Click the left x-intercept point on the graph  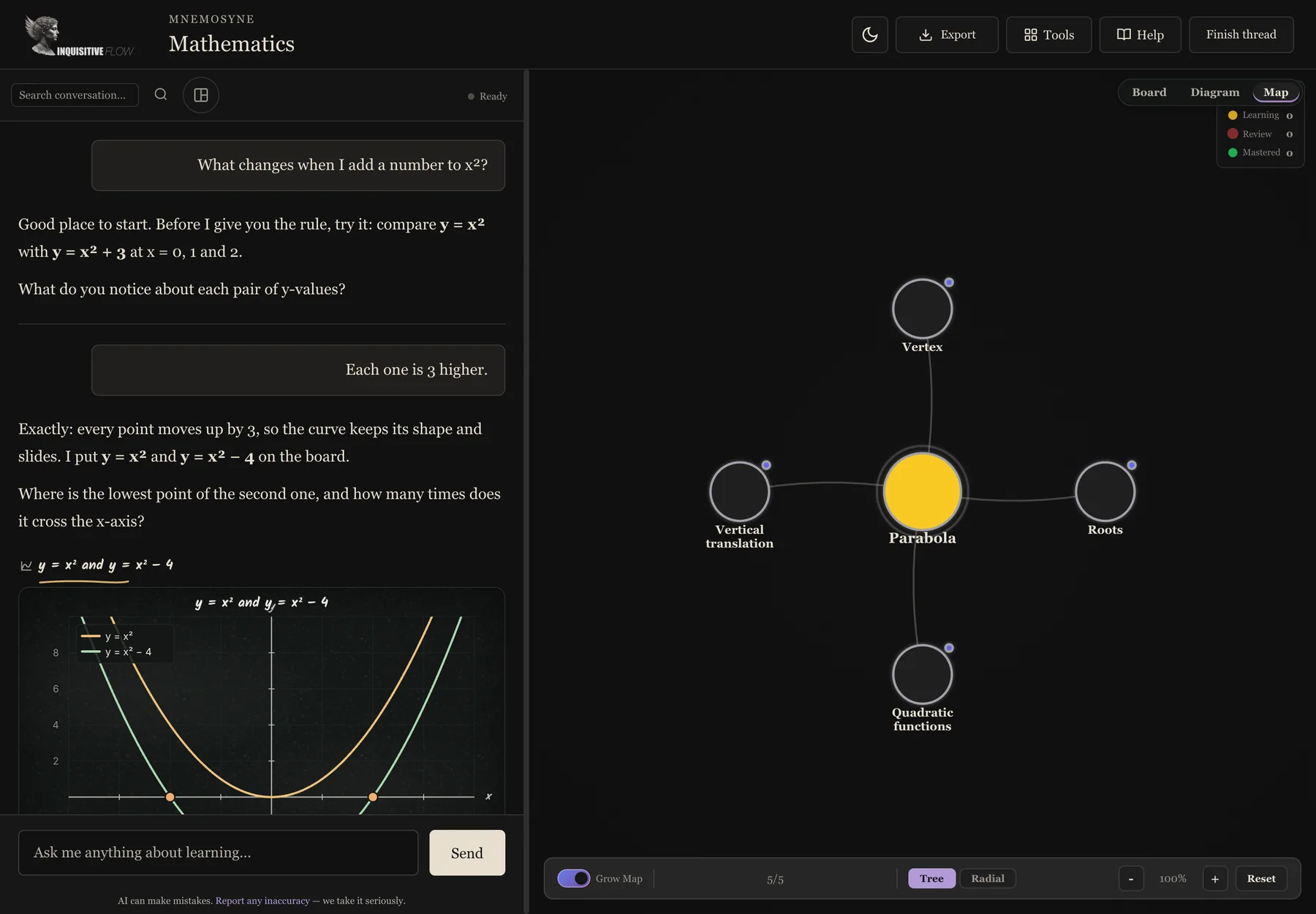click(170, 797)
